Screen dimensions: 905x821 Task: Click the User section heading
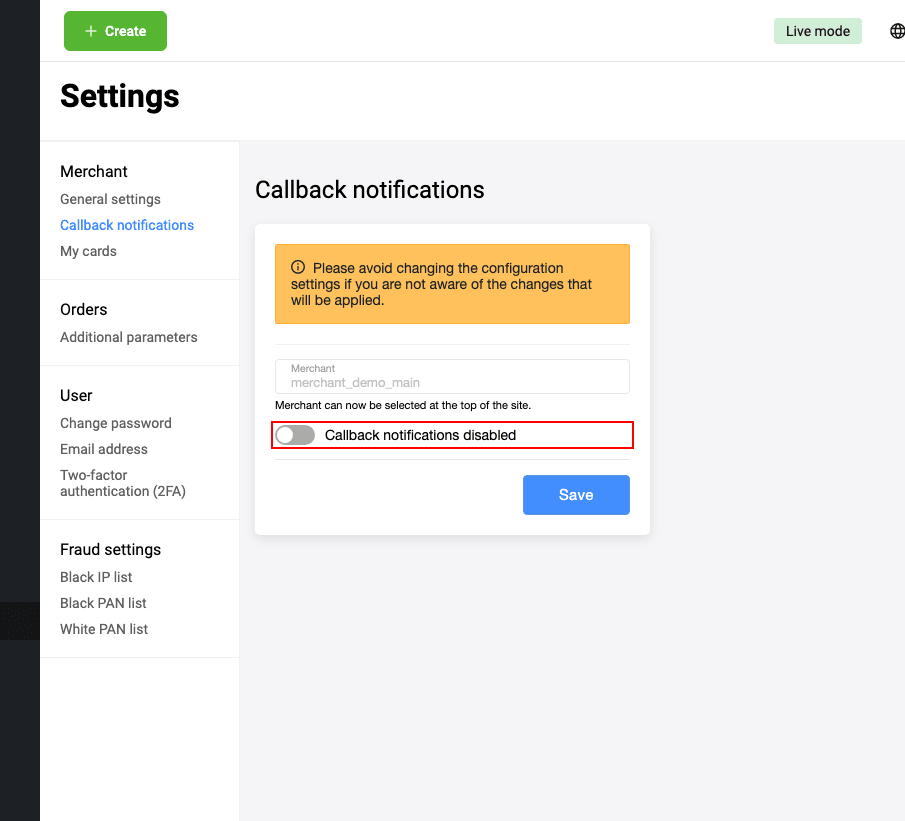click(x=76, y=395)
